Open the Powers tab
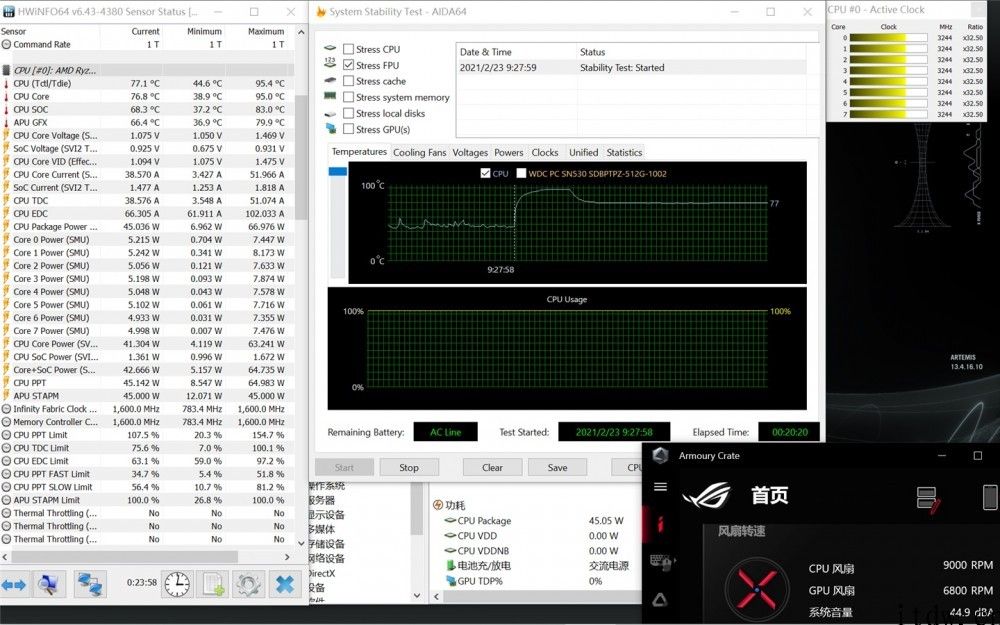Image resolution: width=1000 pixels, height=625 pixels. (x=508, y=152)
